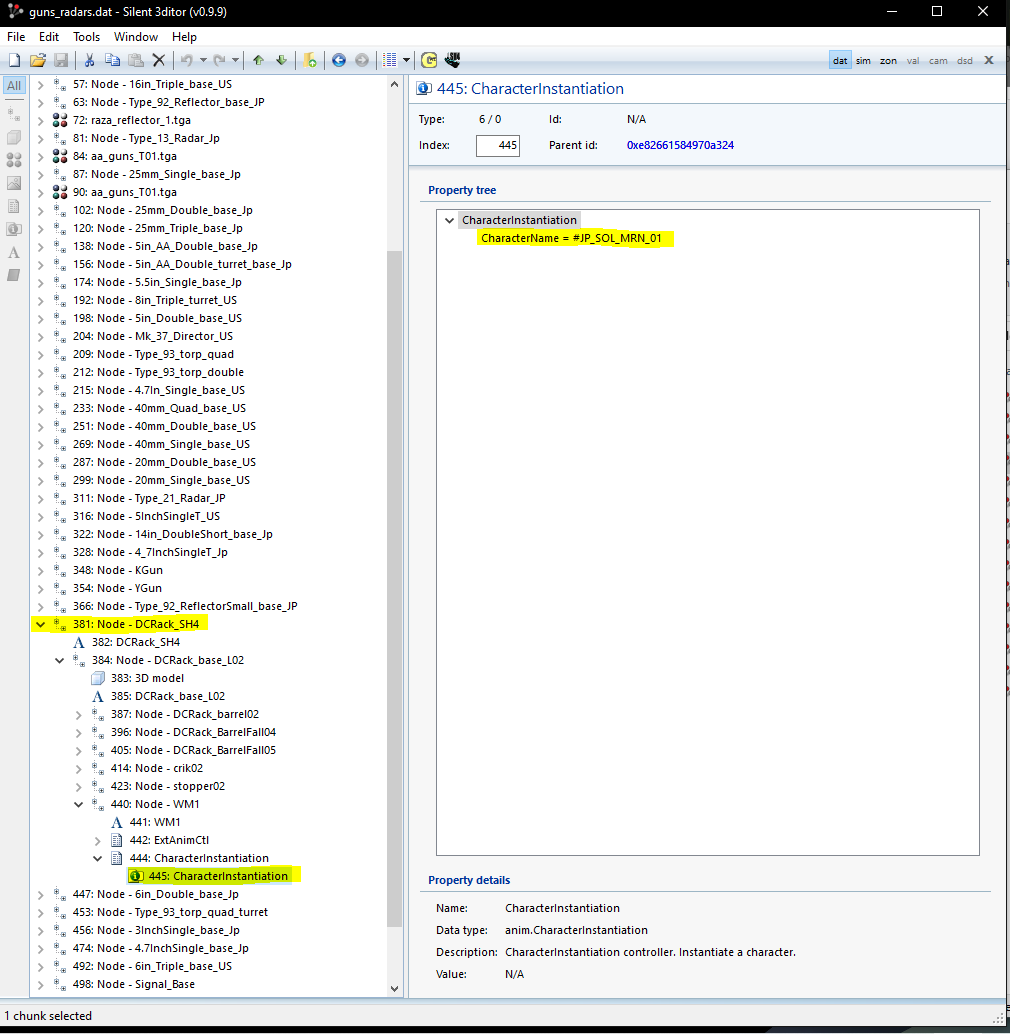Select the 3D cube model filter icon
This screenshot has height=1034, width=1010.
coord(14,137)
